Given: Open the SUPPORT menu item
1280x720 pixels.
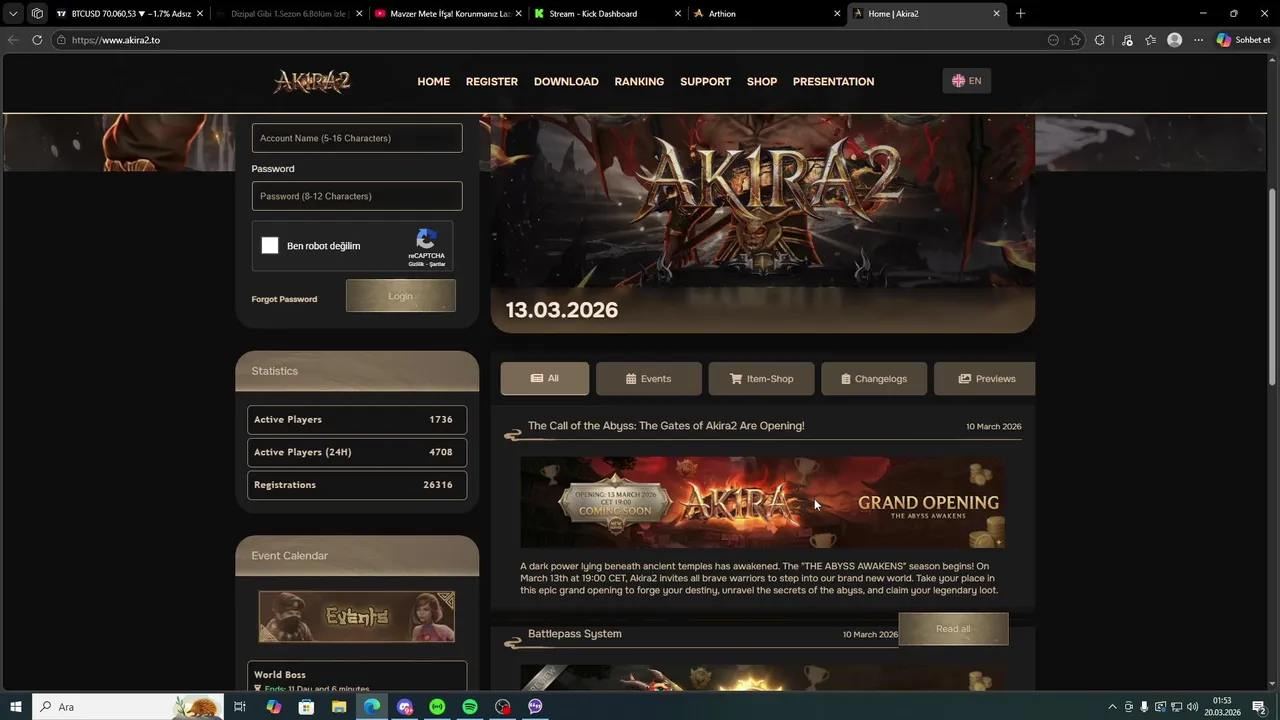Looking at the screenshot, I should coord(705,82).
